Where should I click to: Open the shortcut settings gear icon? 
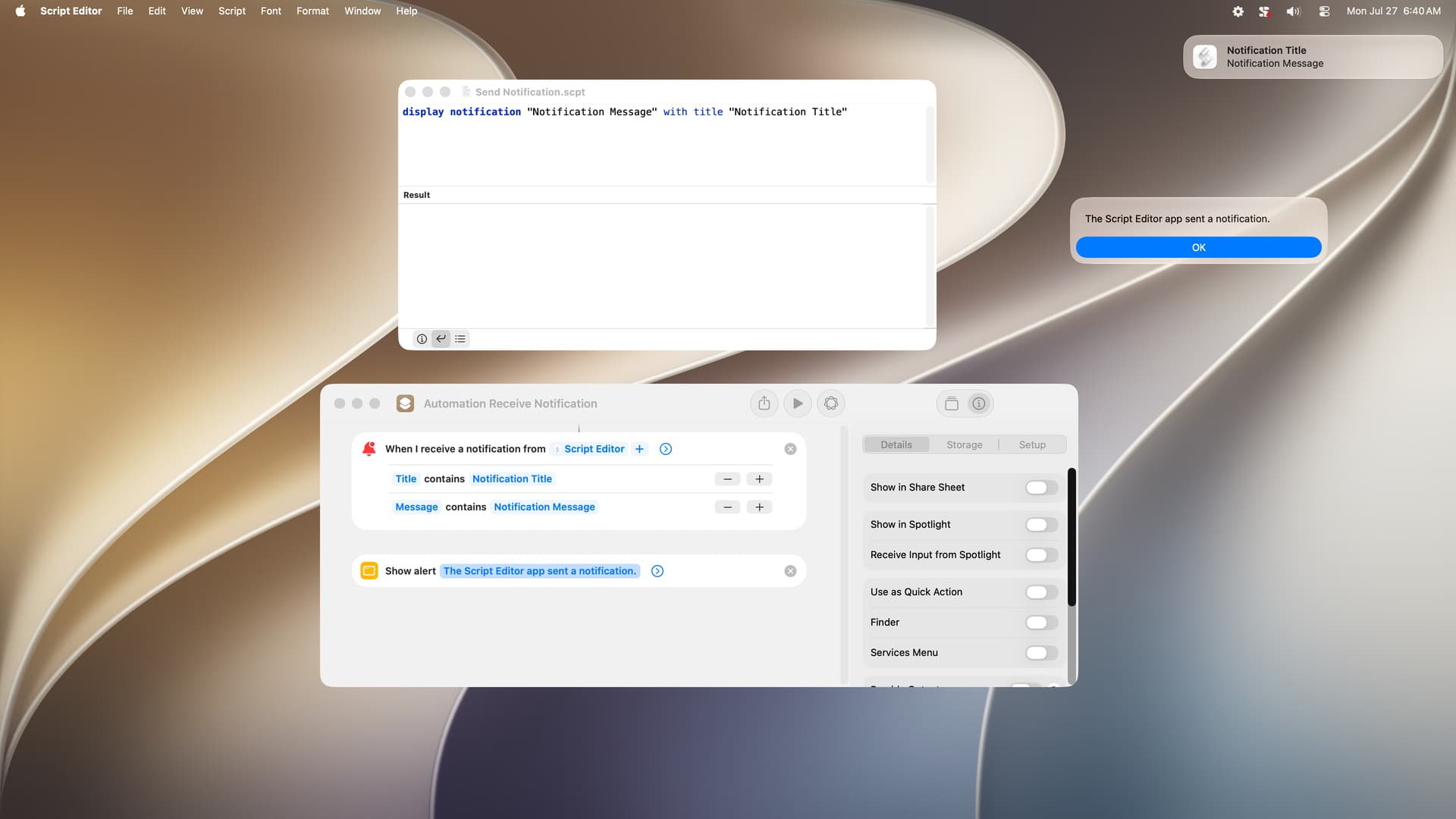[x=831, y=403]
